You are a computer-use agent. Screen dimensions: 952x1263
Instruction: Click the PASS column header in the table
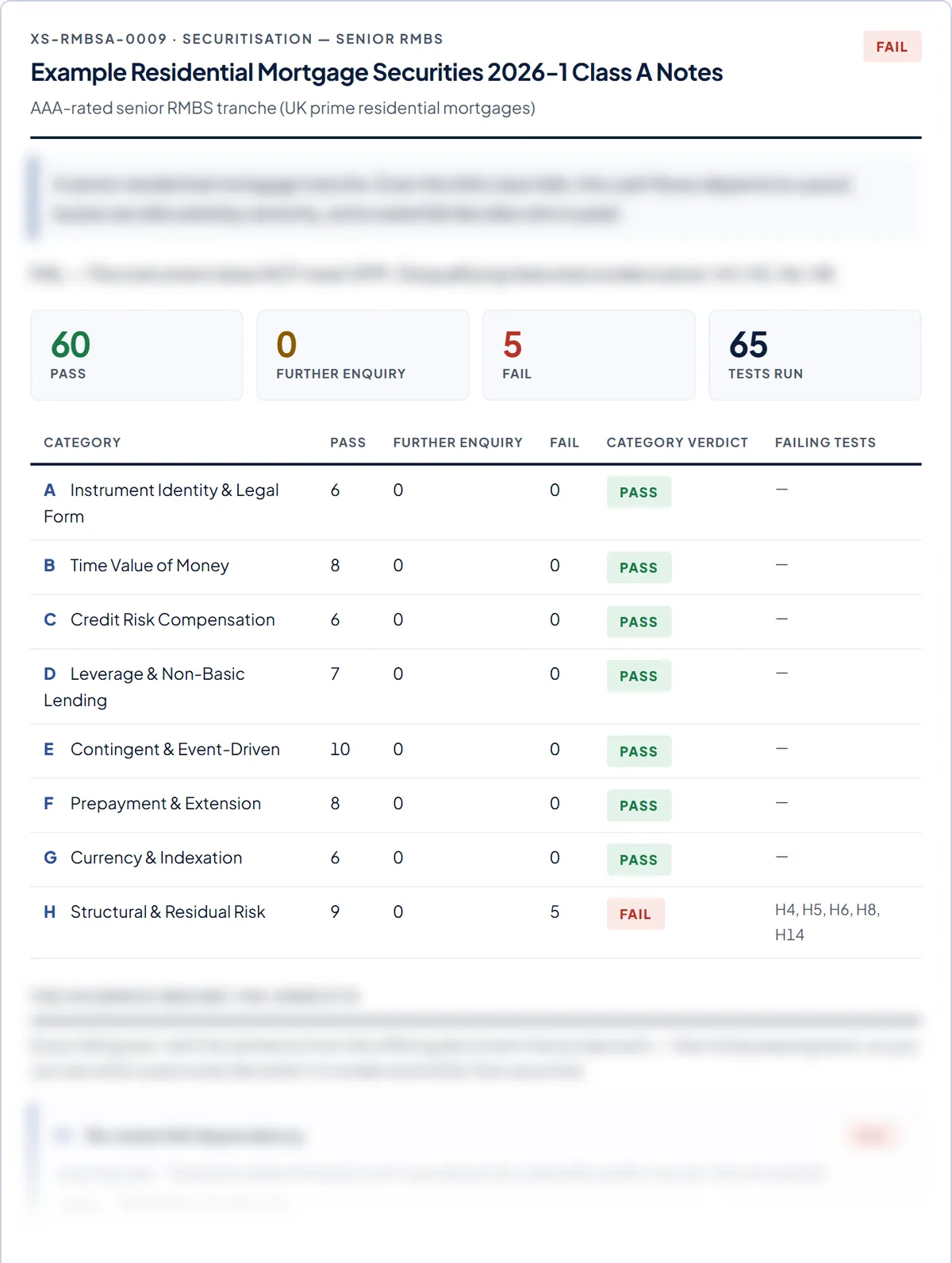pyautogui.click(x=348, y=443)
